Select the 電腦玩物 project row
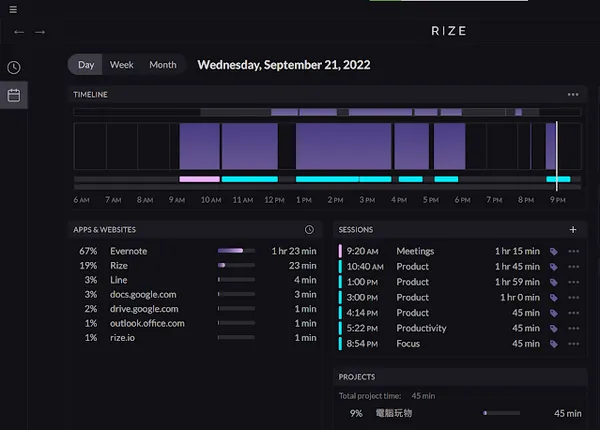600x430 pixels. (461, 413)
